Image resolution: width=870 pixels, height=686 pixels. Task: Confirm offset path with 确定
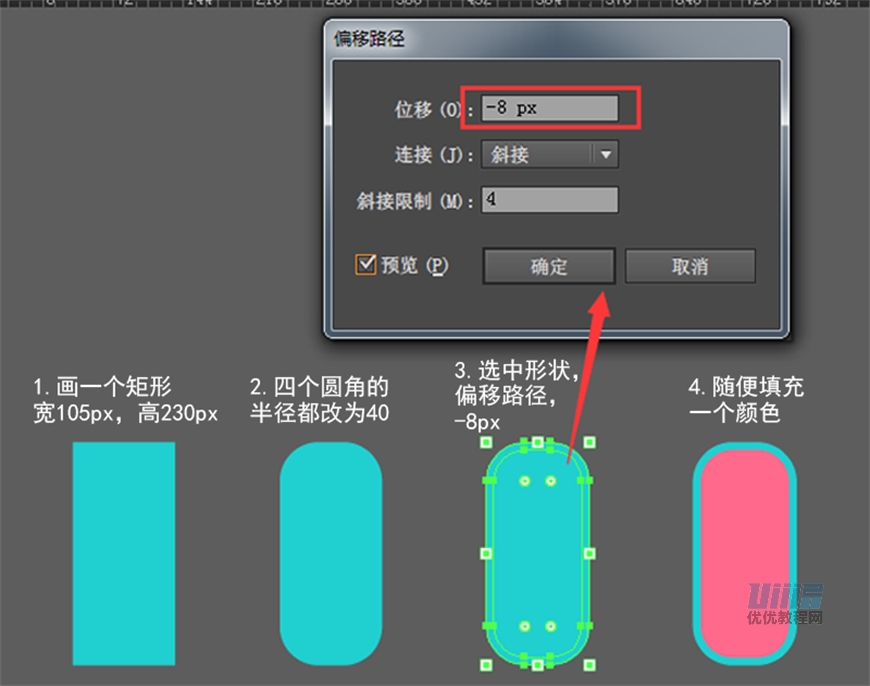tap(548, 266)
